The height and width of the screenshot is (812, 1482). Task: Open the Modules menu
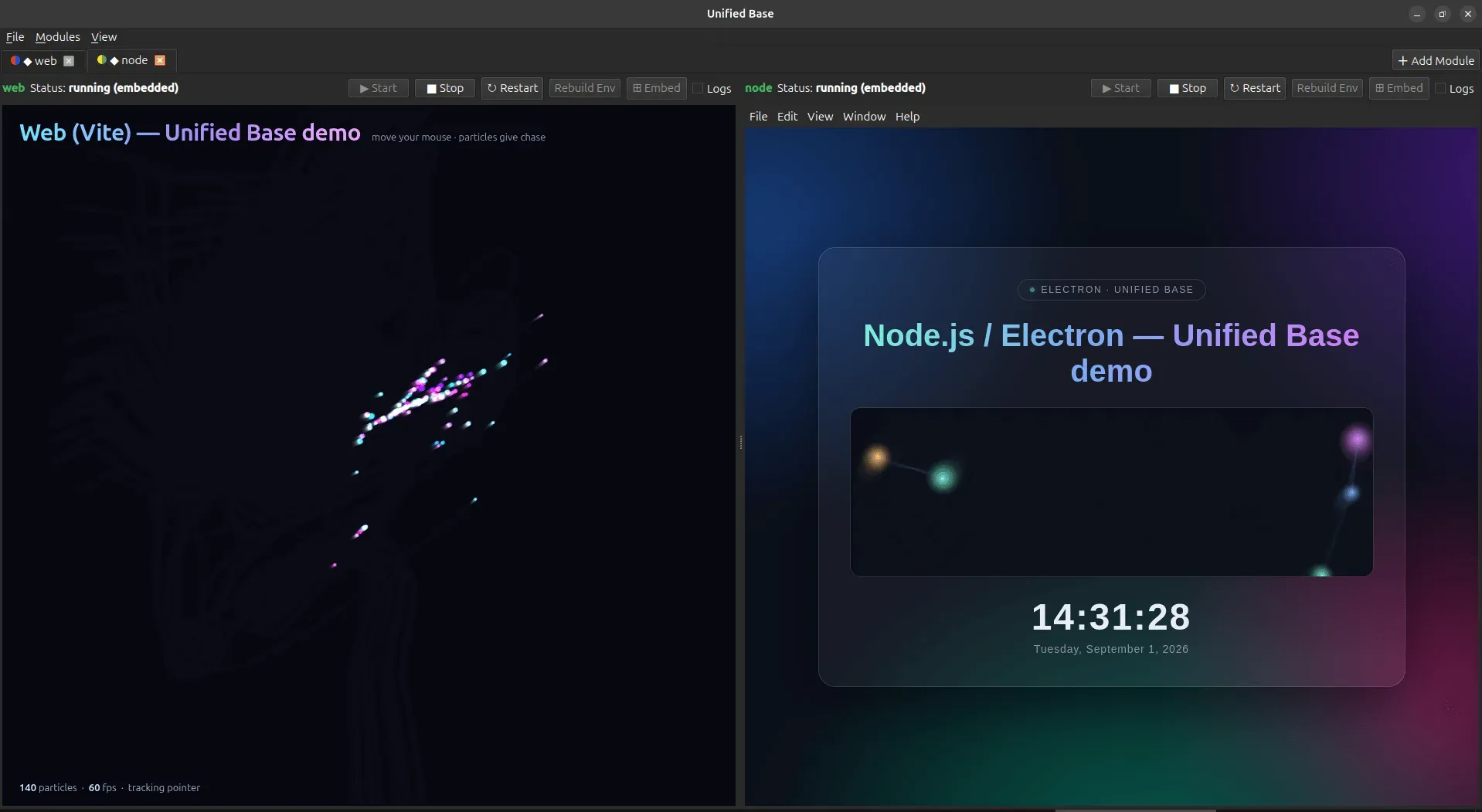pos(57,36)
